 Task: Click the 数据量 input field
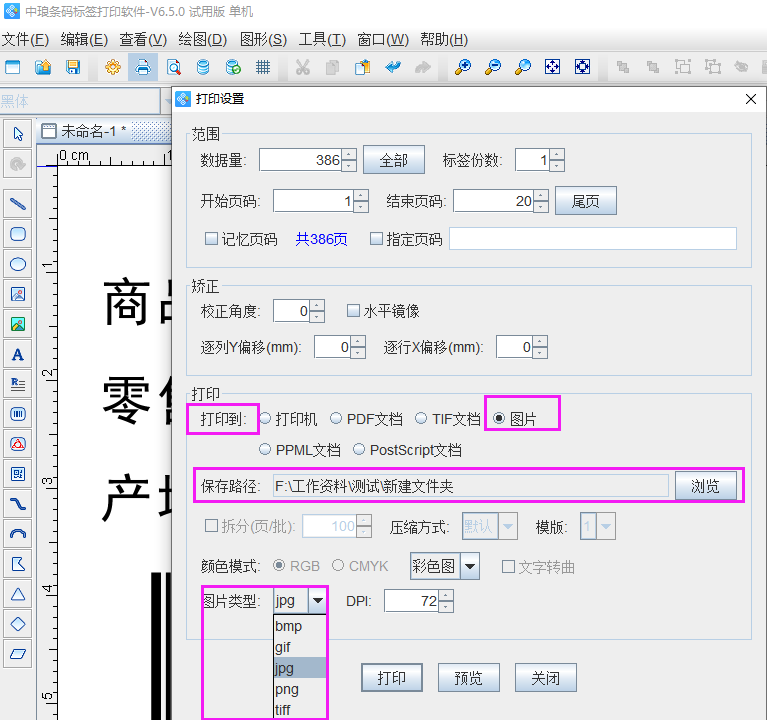[x=301, y=160]
